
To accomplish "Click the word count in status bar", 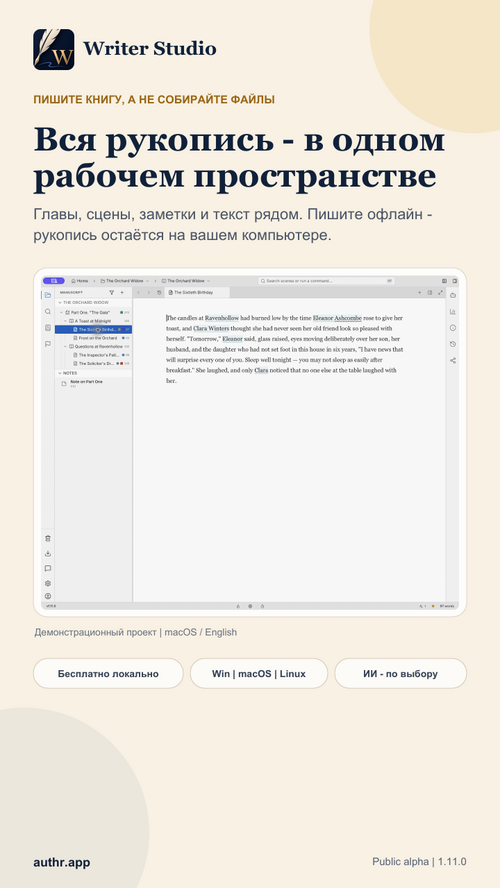I will [x=446, y=606].
